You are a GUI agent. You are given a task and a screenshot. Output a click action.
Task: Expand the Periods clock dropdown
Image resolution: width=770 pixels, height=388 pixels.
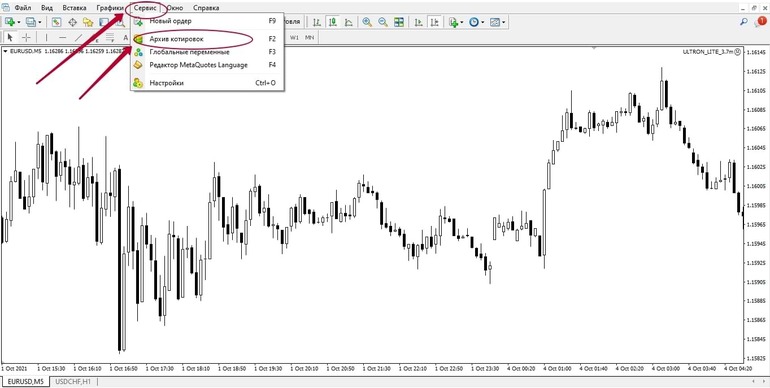[x=483, y=22]
